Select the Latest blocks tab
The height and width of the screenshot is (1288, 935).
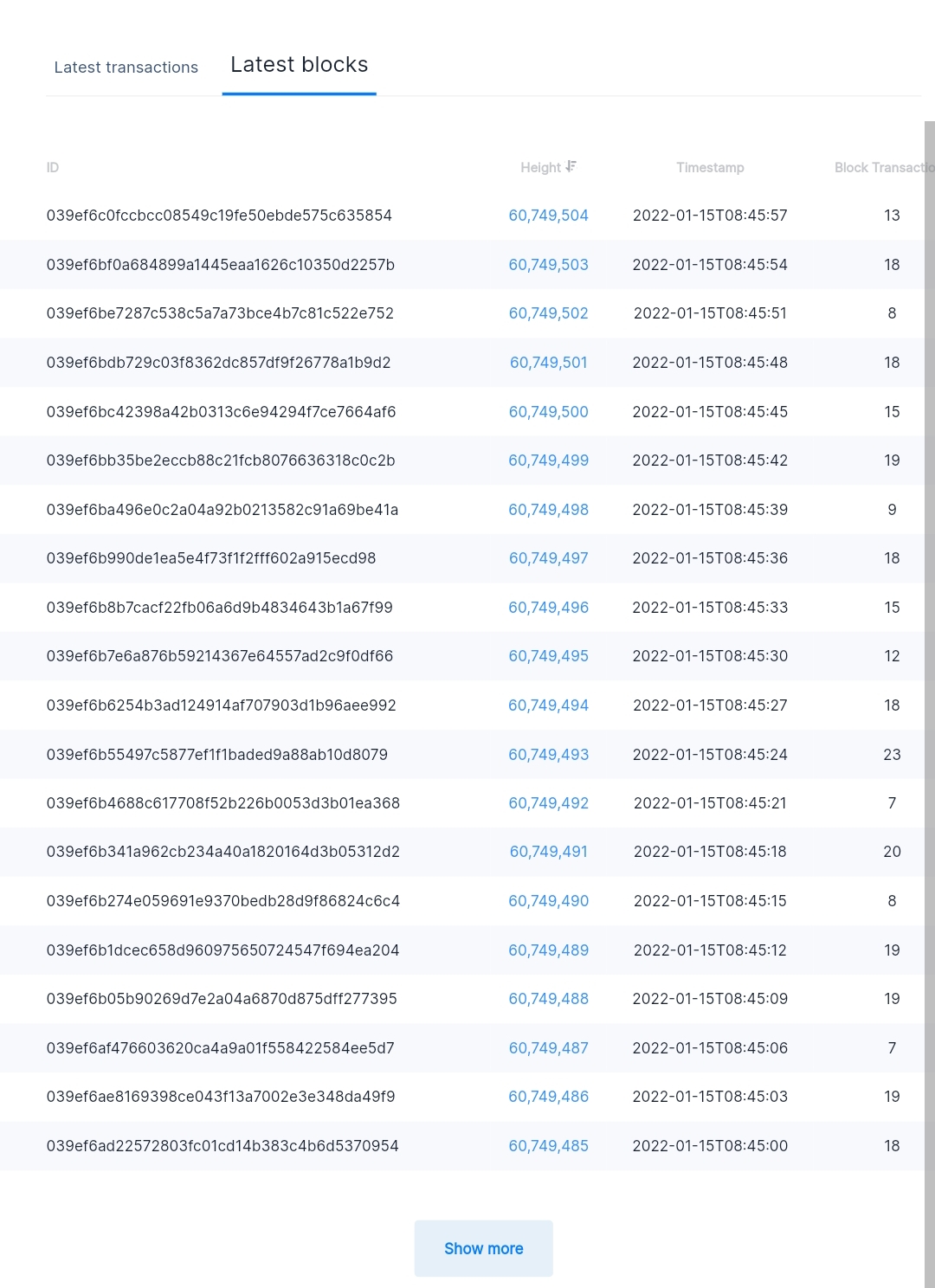pyautogui.click(x=299, y=65)
